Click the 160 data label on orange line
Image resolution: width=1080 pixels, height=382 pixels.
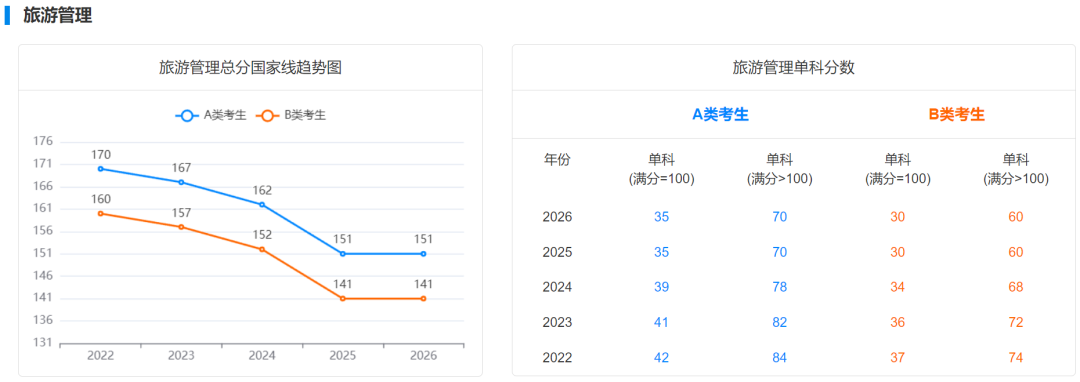(101, 199)
